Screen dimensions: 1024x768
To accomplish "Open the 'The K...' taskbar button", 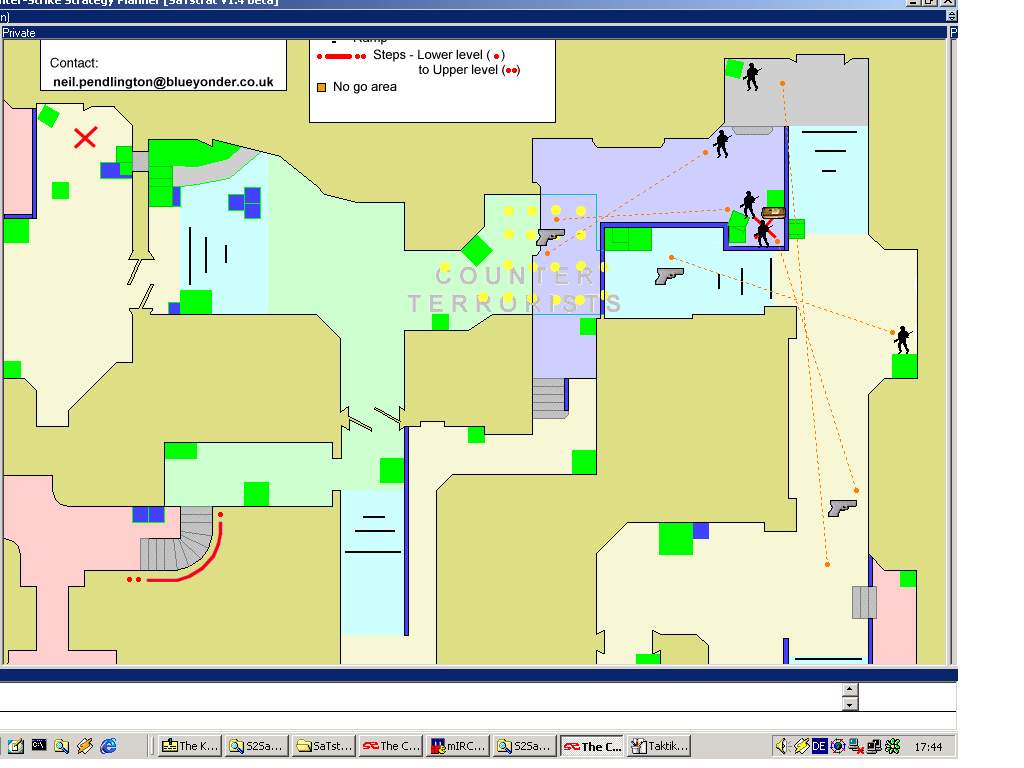I will tap(190, 746).
